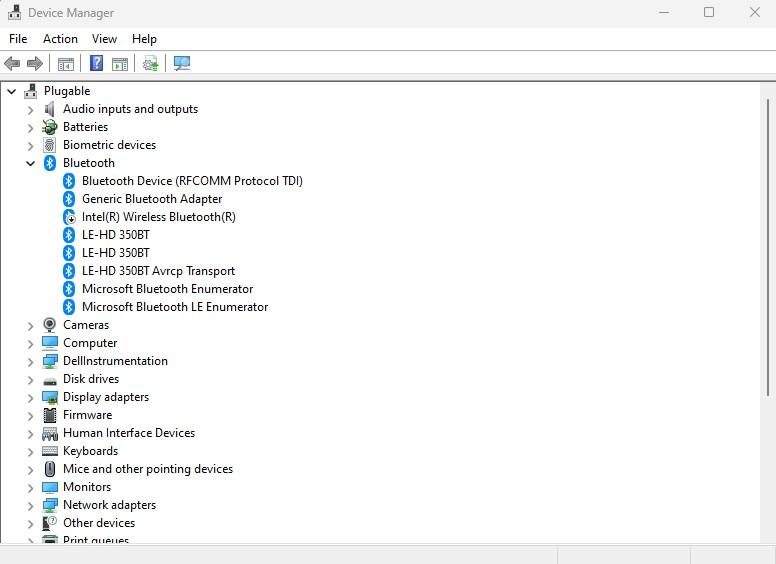Expand the Biometric devices chevron
Image resolution: width=776 pixels, height=564 pixels.
tap(31, 146)
